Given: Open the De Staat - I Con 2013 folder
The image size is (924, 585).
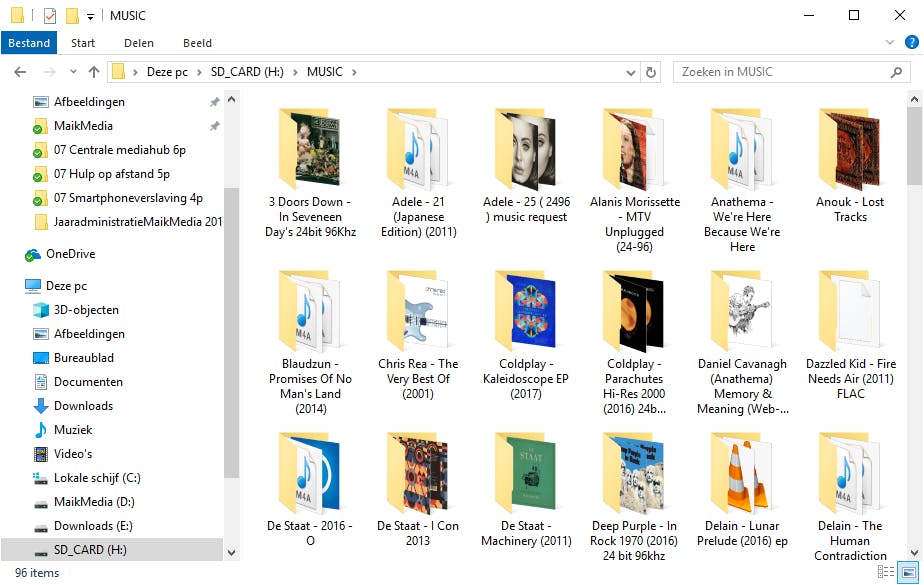Looking at the screenshot, I should point(418,489).
